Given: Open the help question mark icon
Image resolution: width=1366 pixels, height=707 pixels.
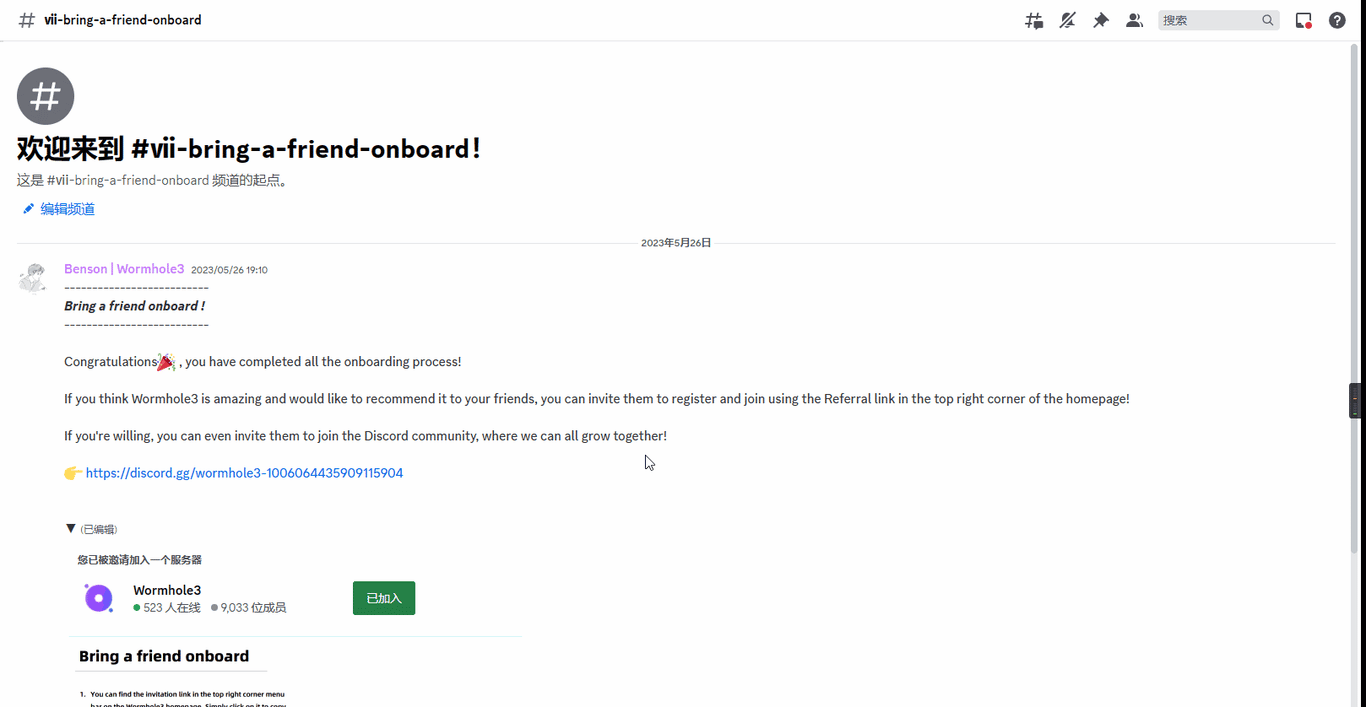Looking at the screenshot, I should (1337, 20).
